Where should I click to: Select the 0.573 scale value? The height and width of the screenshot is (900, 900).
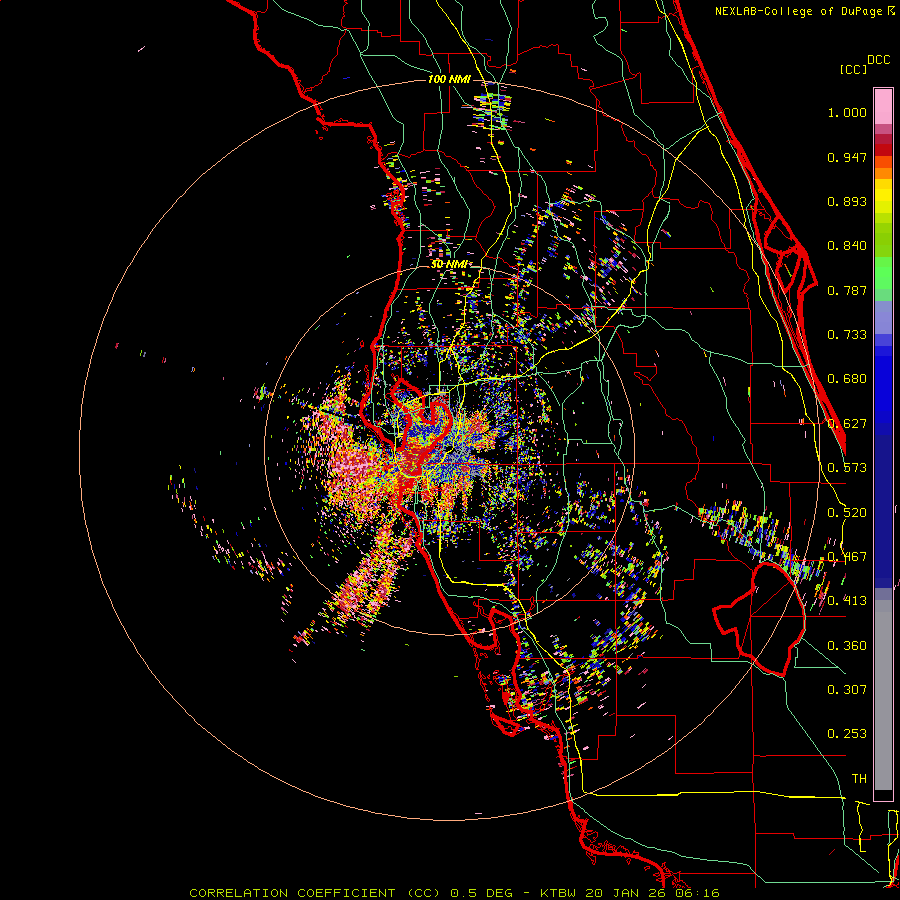[x=847, y=468]
